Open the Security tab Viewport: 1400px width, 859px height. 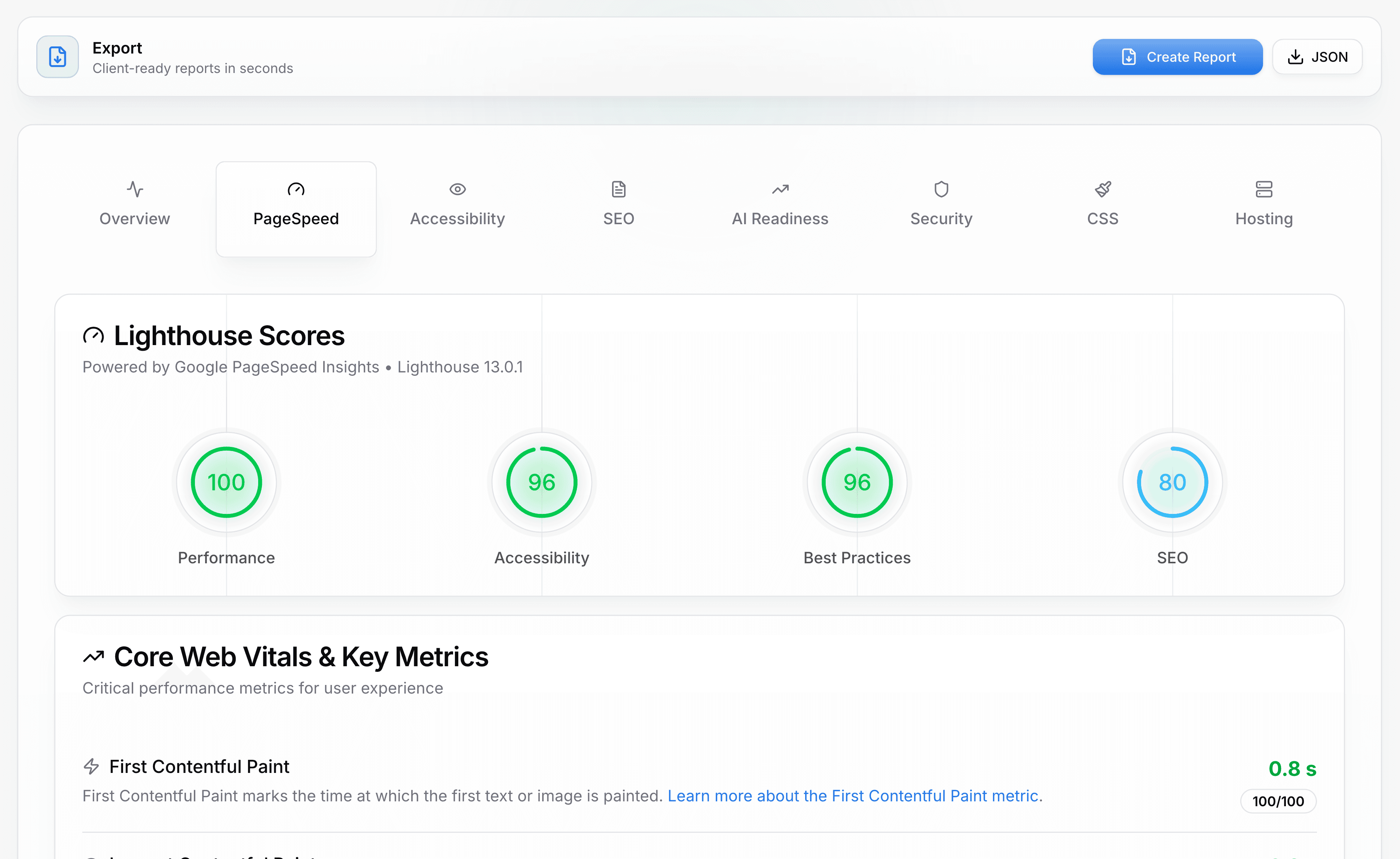pyautogui.click(x=941, y=208)
